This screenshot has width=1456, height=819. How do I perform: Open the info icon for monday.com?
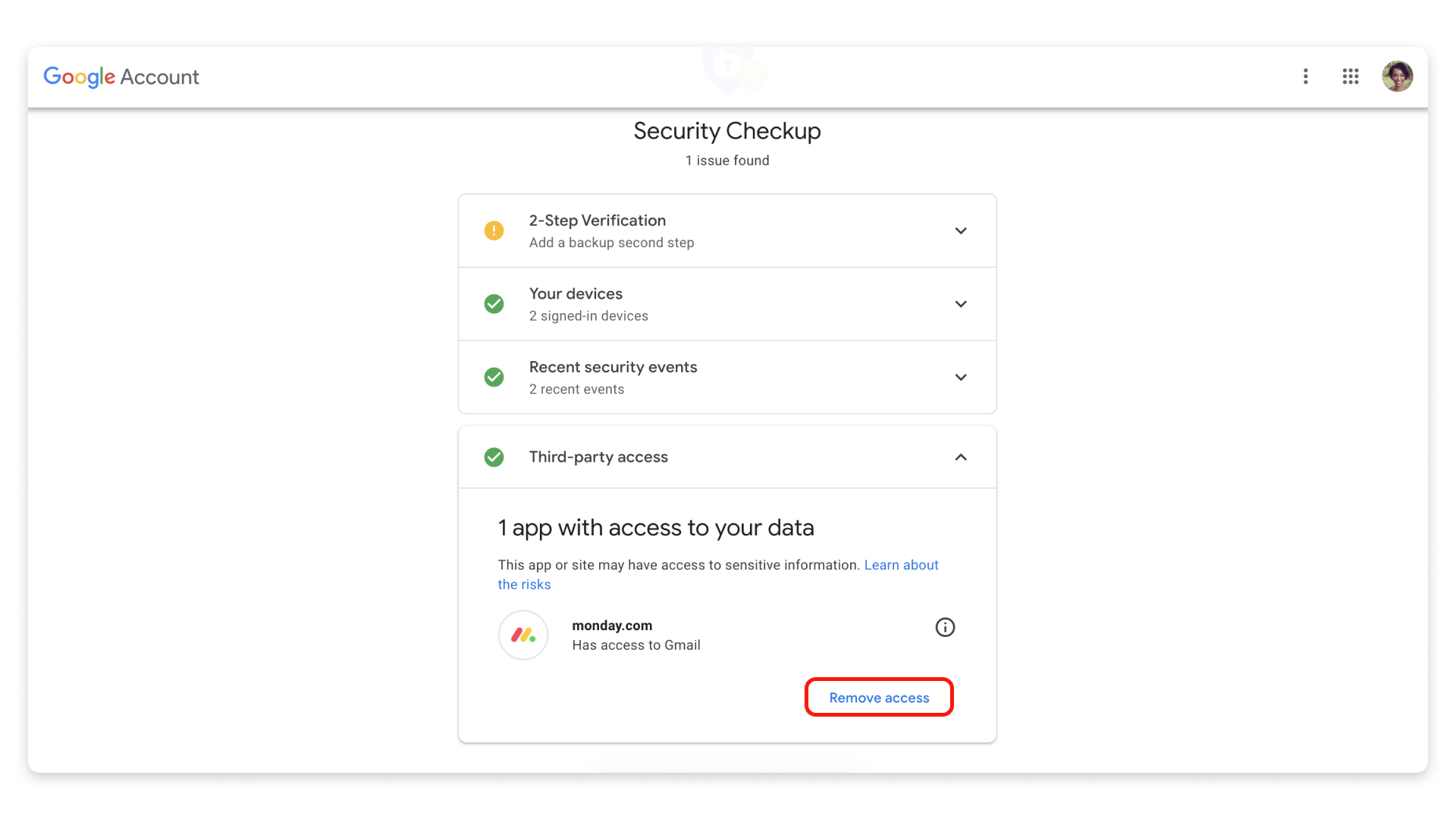tap(945, 627)
